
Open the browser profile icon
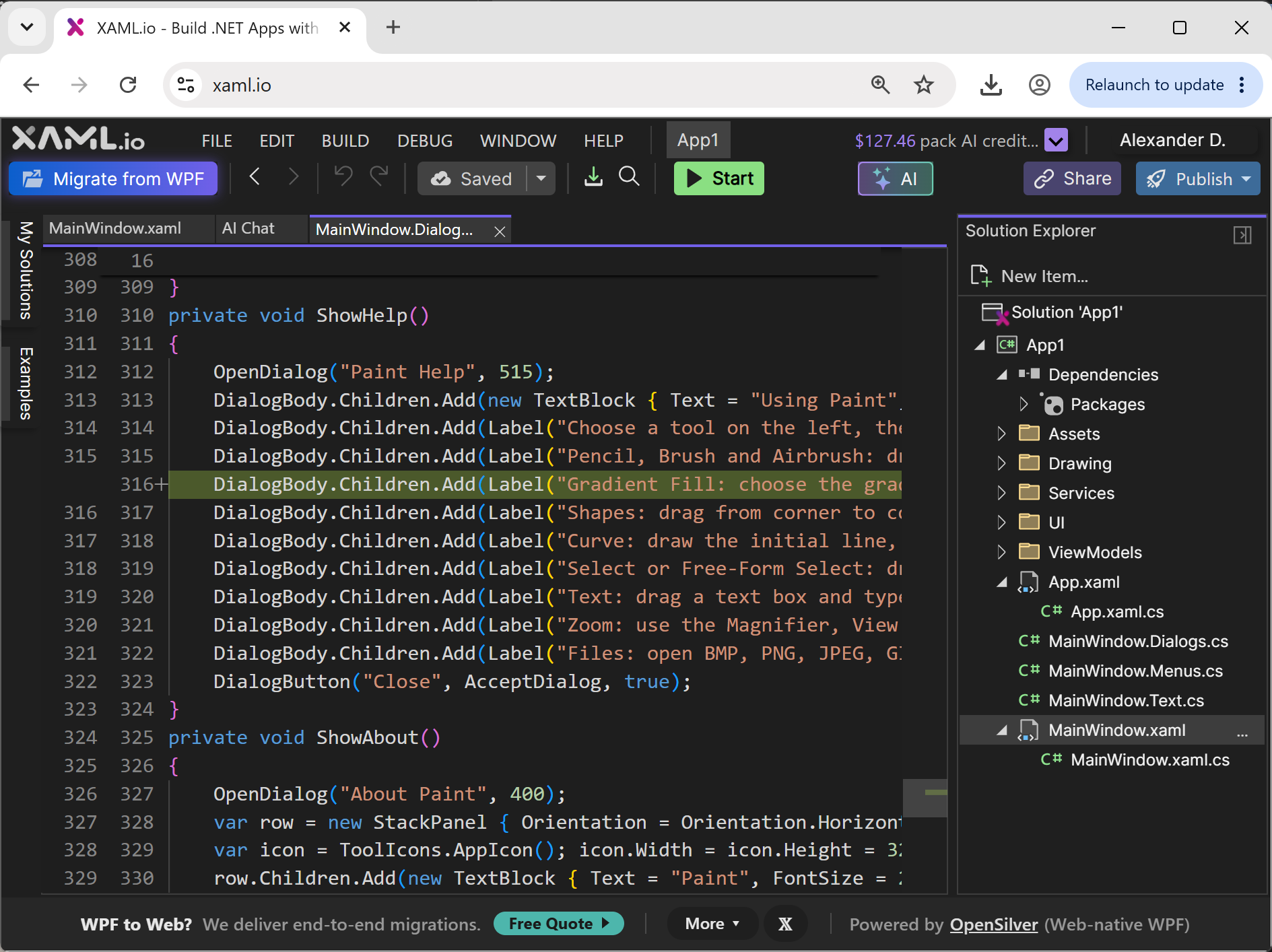point(1040,85)
